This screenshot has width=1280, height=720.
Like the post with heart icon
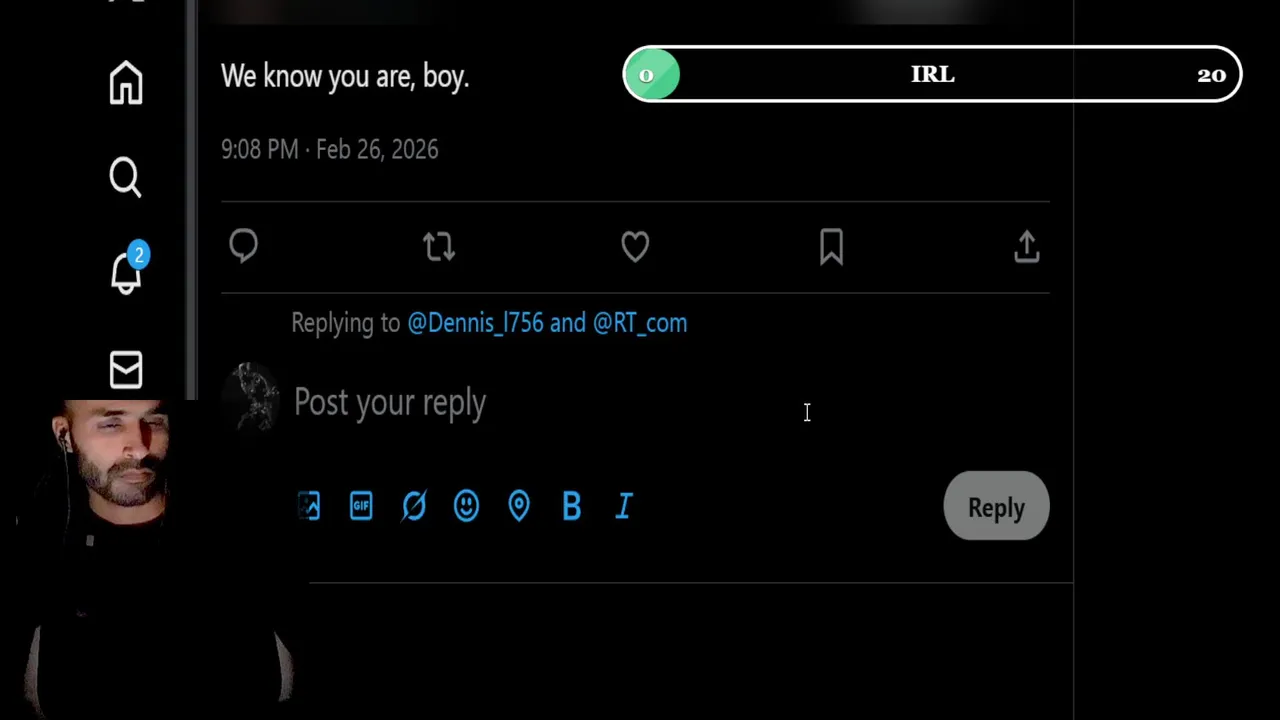click(635, 247)
